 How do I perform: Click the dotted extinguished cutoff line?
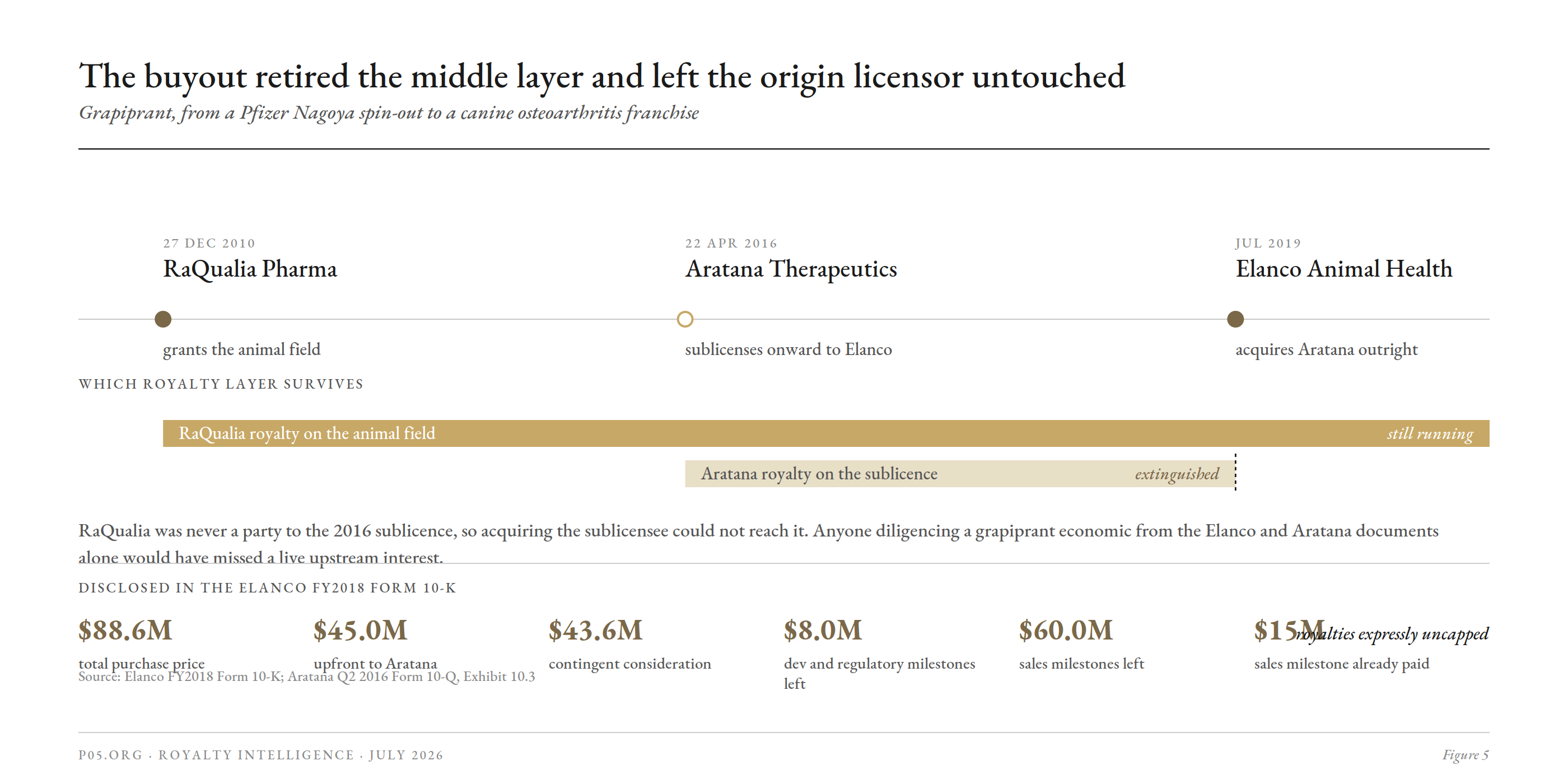pos(1235,472)
